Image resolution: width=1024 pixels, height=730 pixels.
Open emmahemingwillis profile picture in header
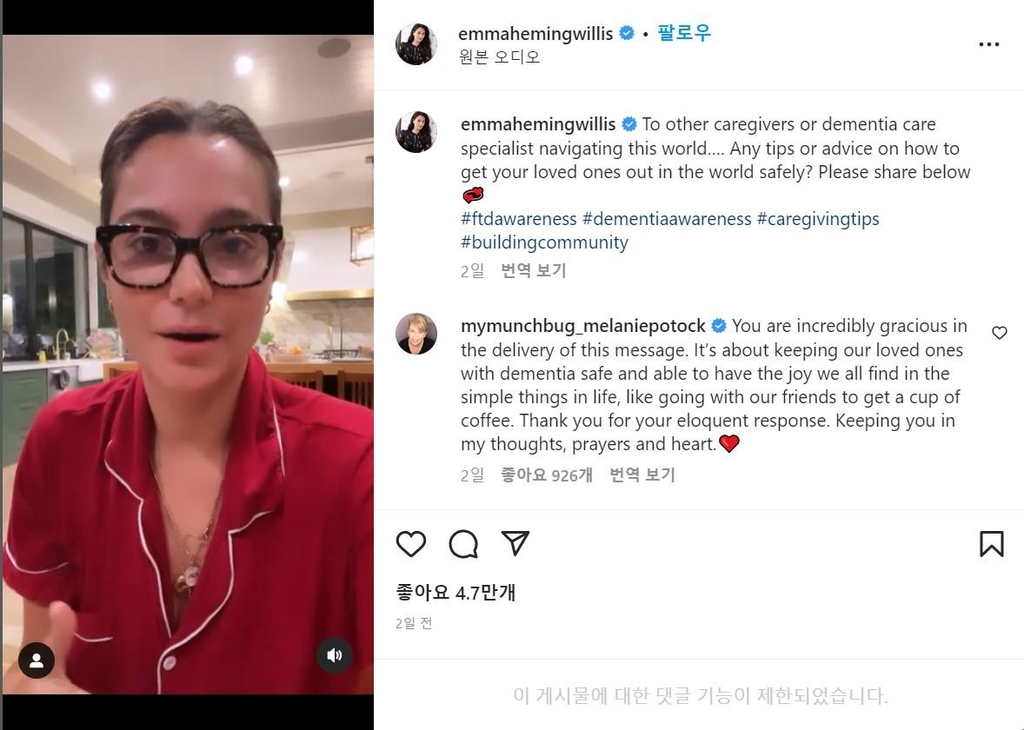coord(416,44)
